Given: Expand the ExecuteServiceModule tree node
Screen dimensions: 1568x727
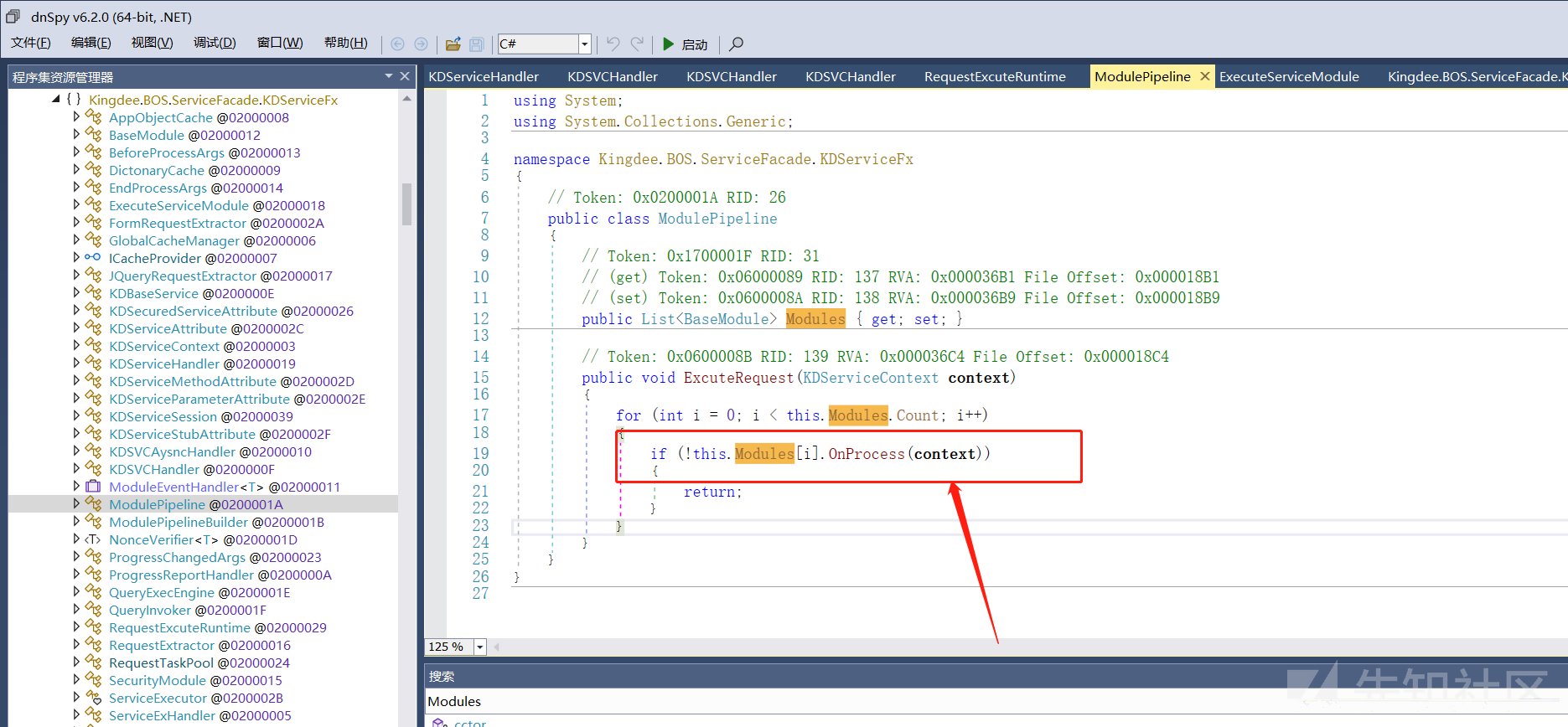Looking at the screenshot, I should pyautogui.click(x=76, y=205).
